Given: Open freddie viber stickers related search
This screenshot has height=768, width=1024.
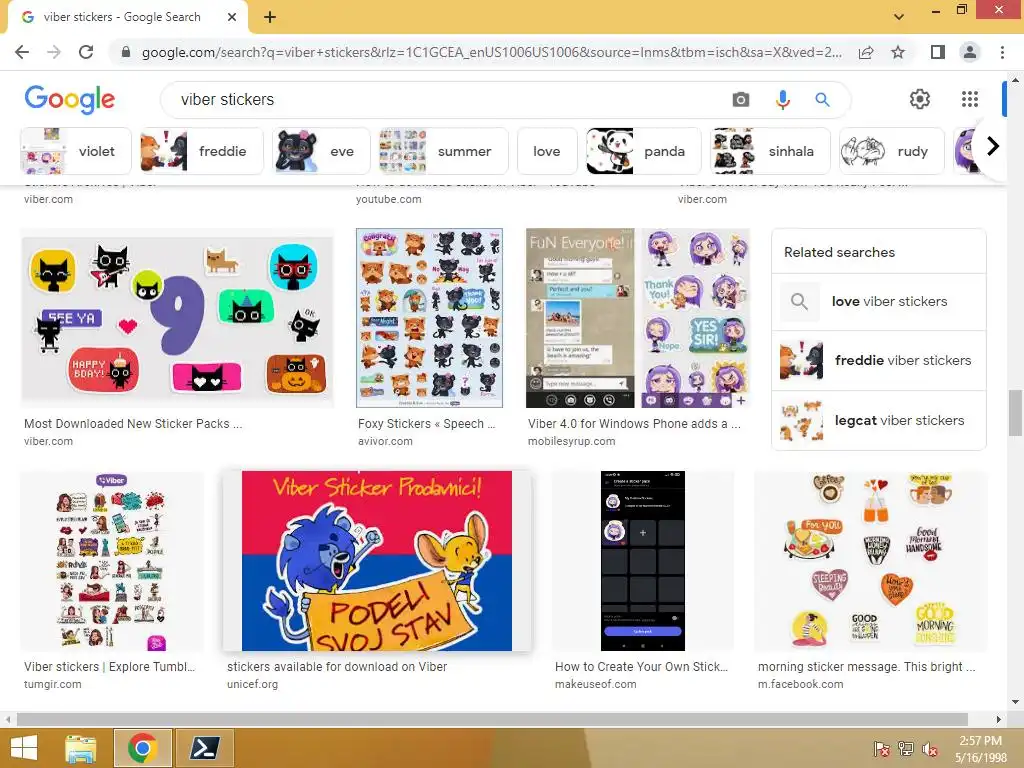Looking at the screenshot, I should pos(878,360).
